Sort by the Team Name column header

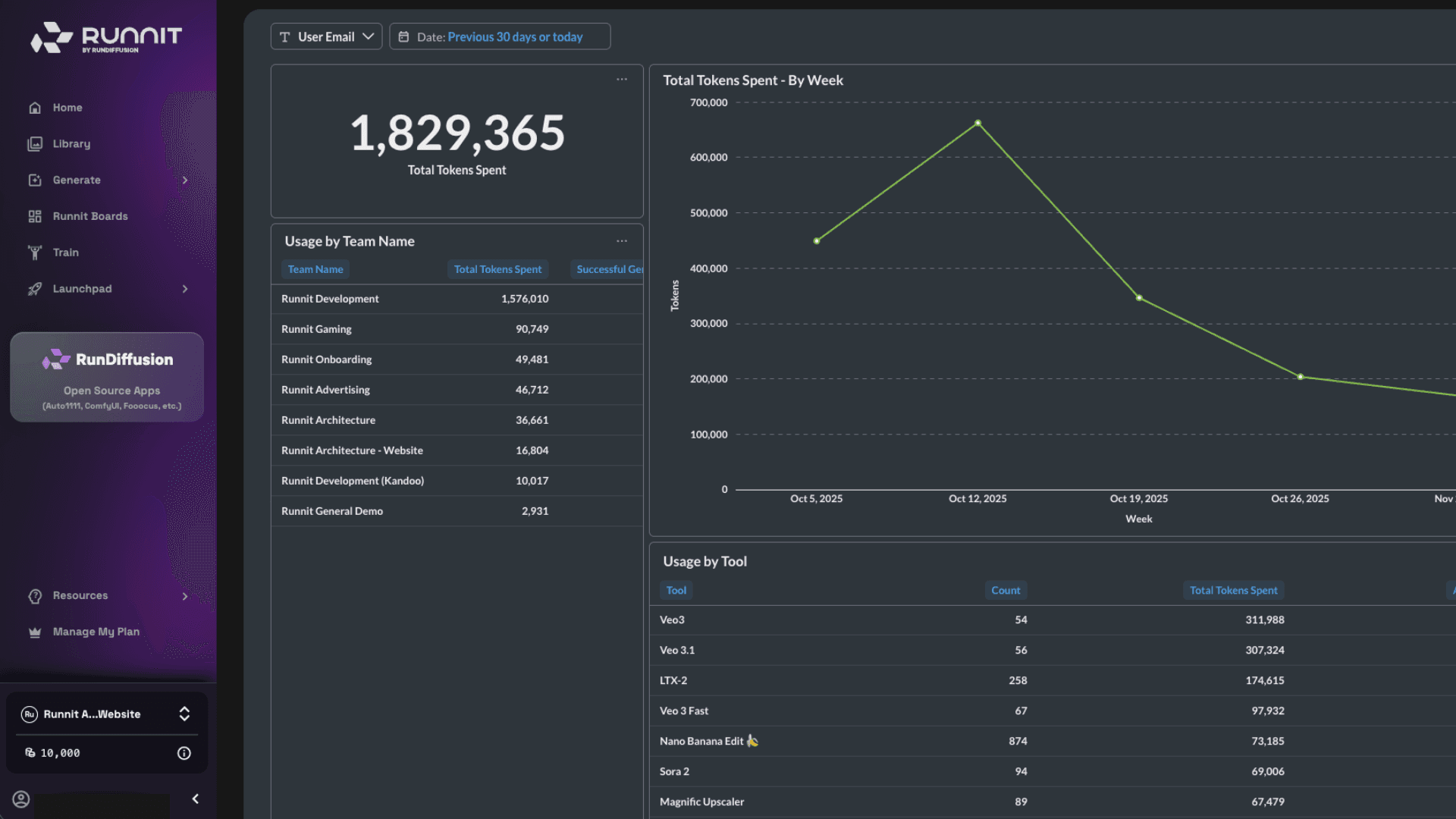click(315, 269)
